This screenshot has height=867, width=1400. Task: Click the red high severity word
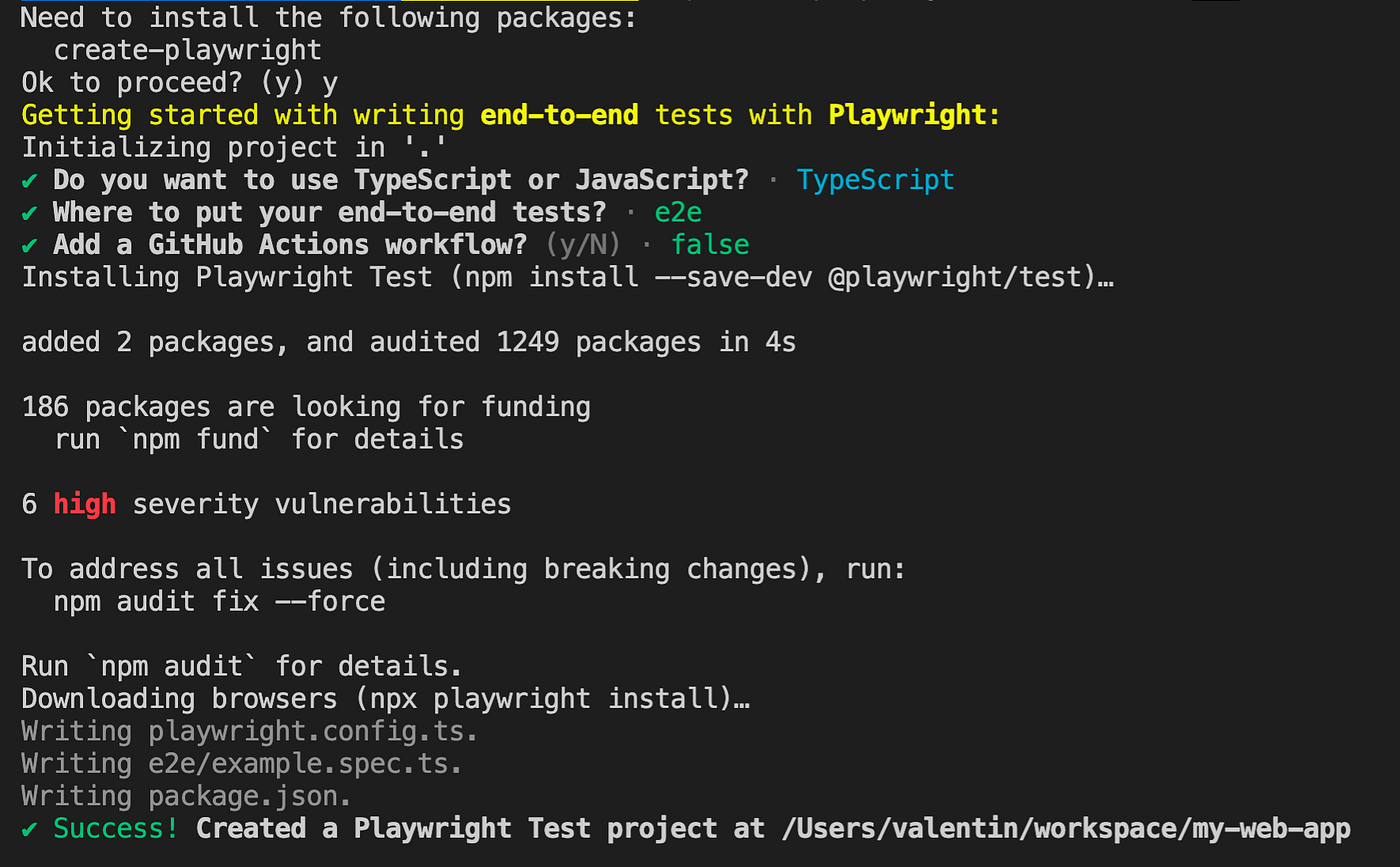(x=85, y=504)
